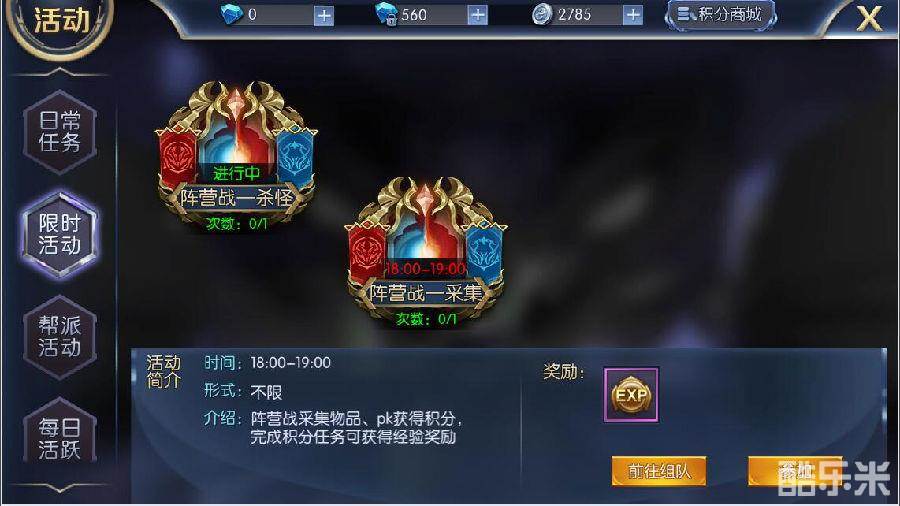
Task: Open the 阵营战—采集 event emblem
Action: (425, 251)
